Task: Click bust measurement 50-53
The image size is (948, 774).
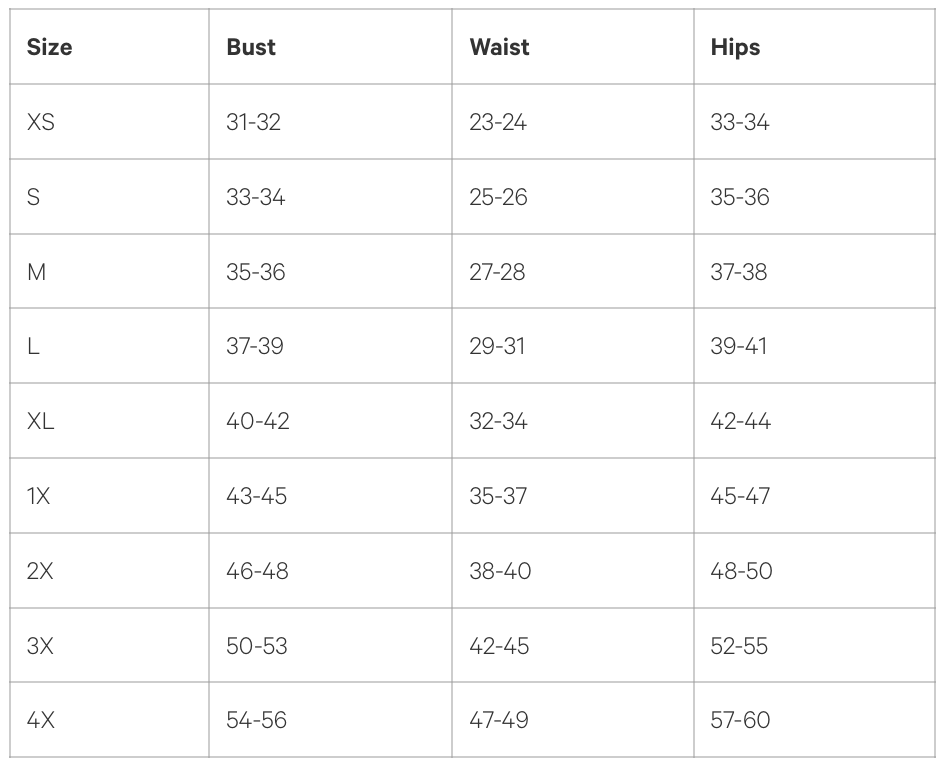Action: point(257,646)
